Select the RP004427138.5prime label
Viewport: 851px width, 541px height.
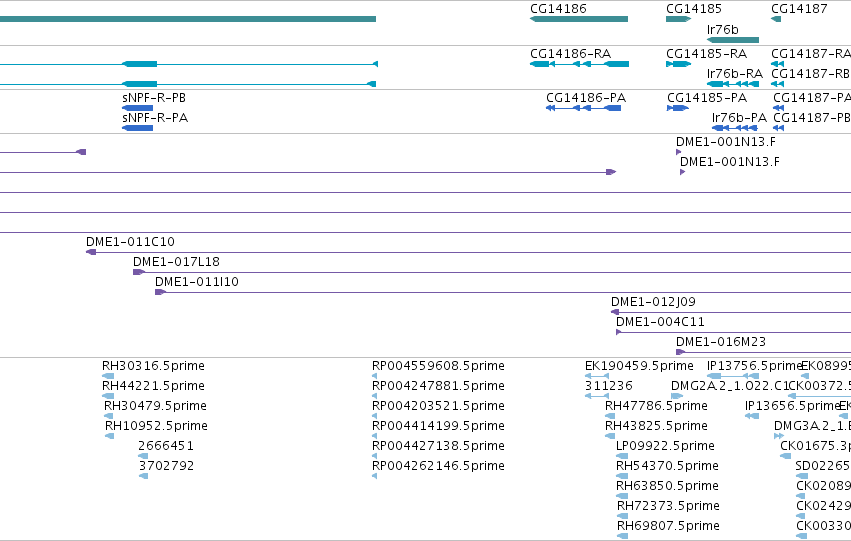(x=439, y=446)
